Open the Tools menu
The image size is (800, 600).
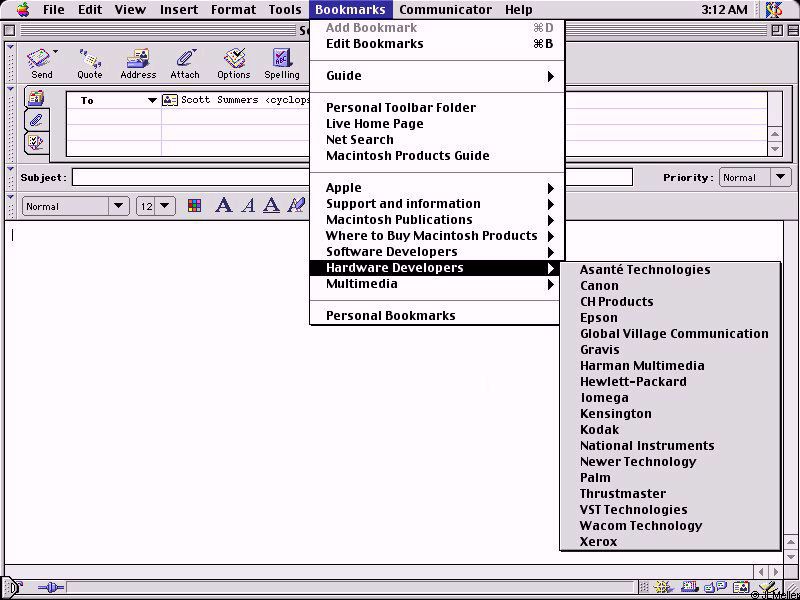point(285,10)
